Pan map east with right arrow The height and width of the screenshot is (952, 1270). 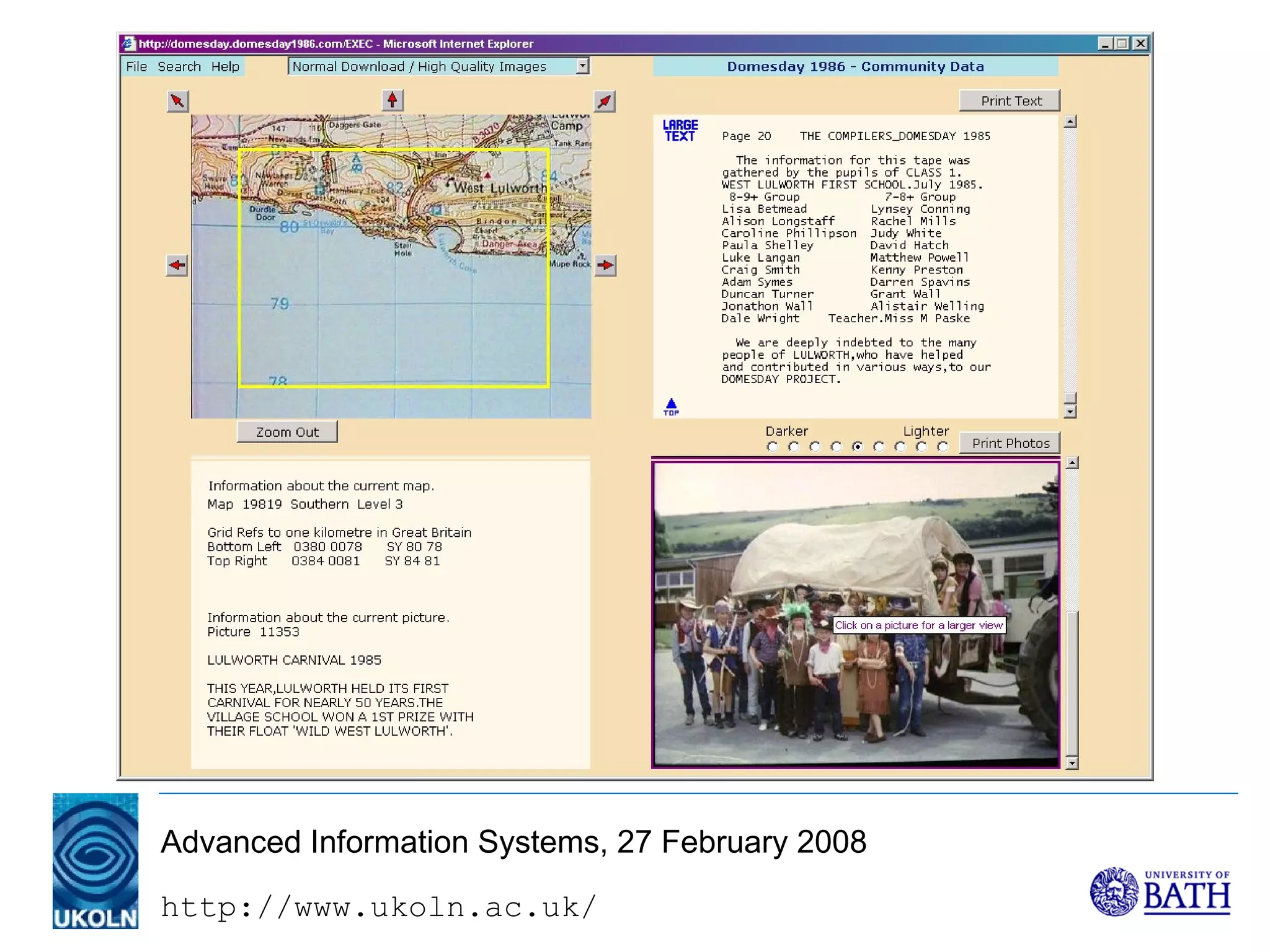605,265
